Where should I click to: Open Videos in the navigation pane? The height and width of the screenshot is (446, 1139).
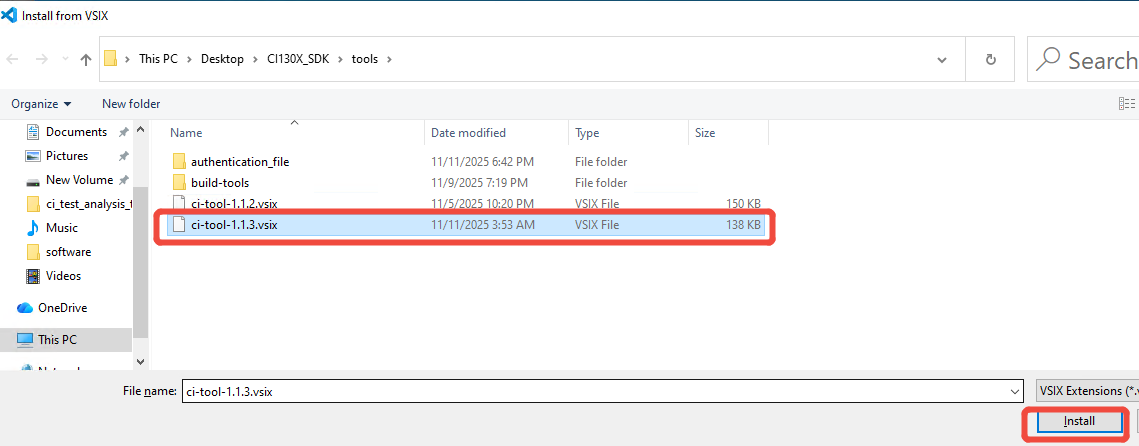63,276
